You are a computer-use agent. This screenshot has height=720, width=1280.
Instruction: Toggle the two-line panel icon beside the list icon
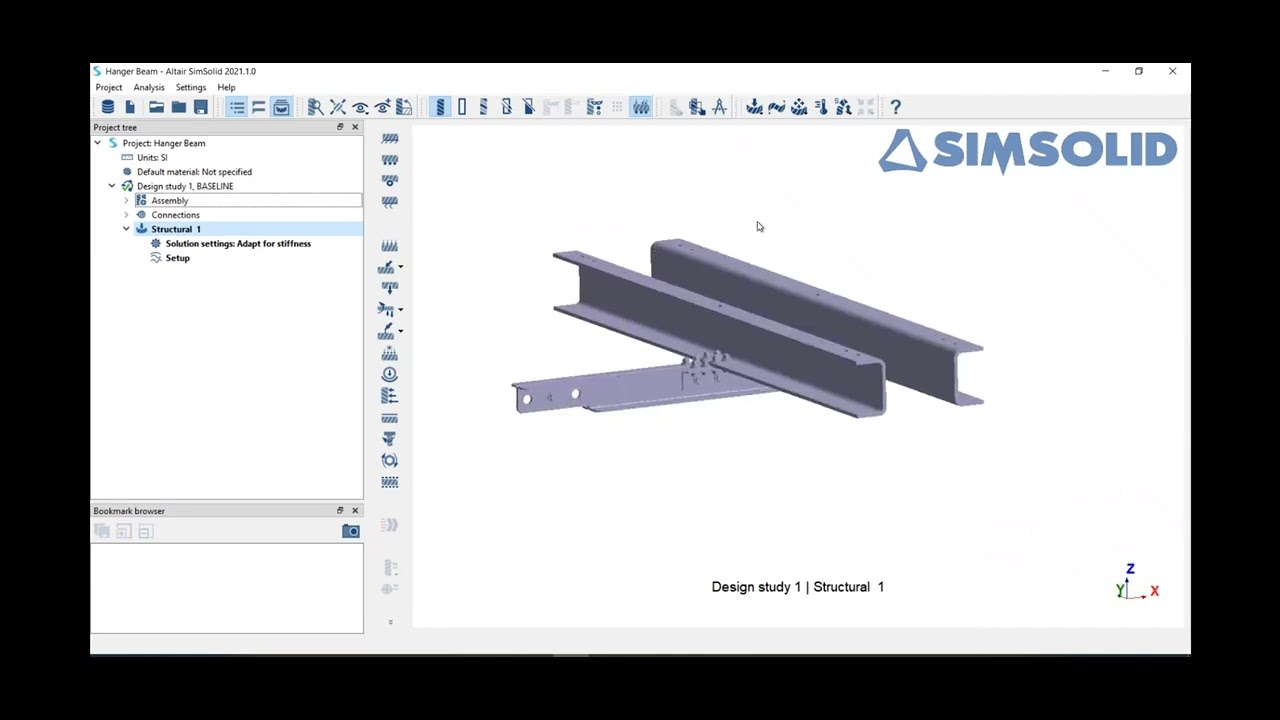pyautogui.click(x=259, y=107)
